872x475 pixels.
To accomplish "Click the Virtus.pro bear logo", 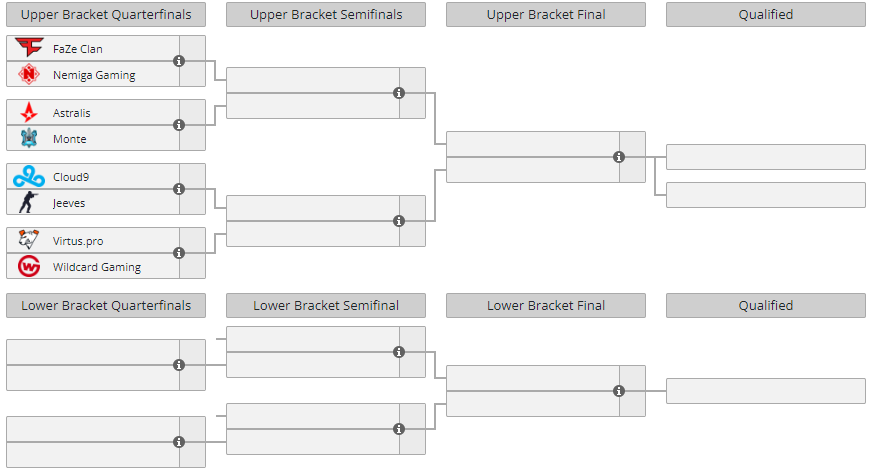I will pyautogui.click(x=29, y=240).
